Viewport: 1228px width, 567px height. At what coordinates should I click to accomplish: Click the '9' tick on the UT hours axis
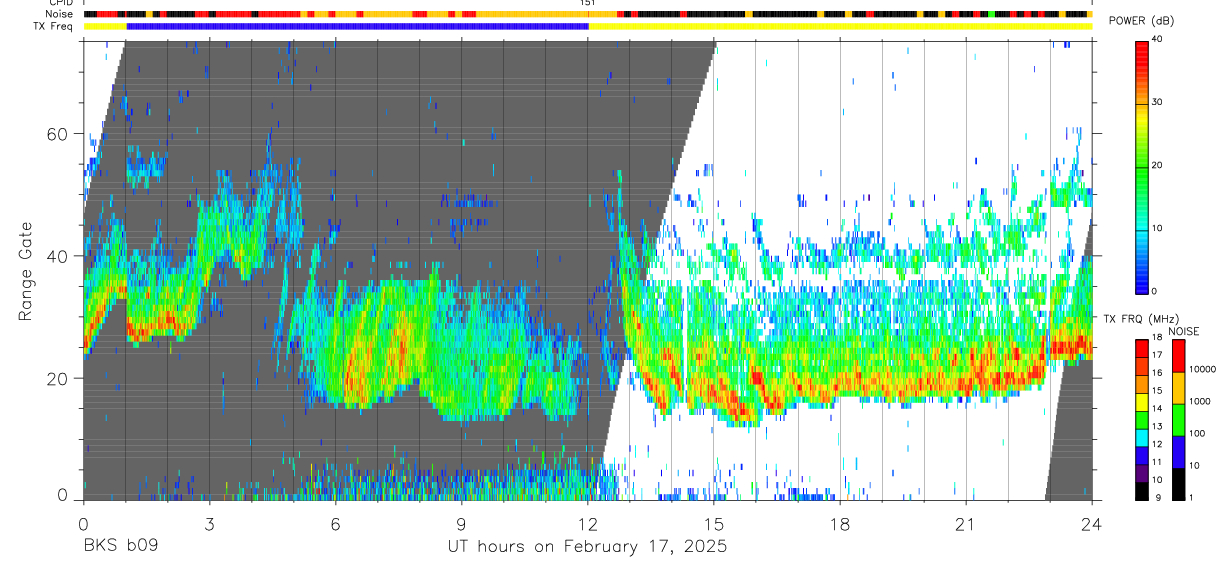pyautogui.click(x=461, y=524)
